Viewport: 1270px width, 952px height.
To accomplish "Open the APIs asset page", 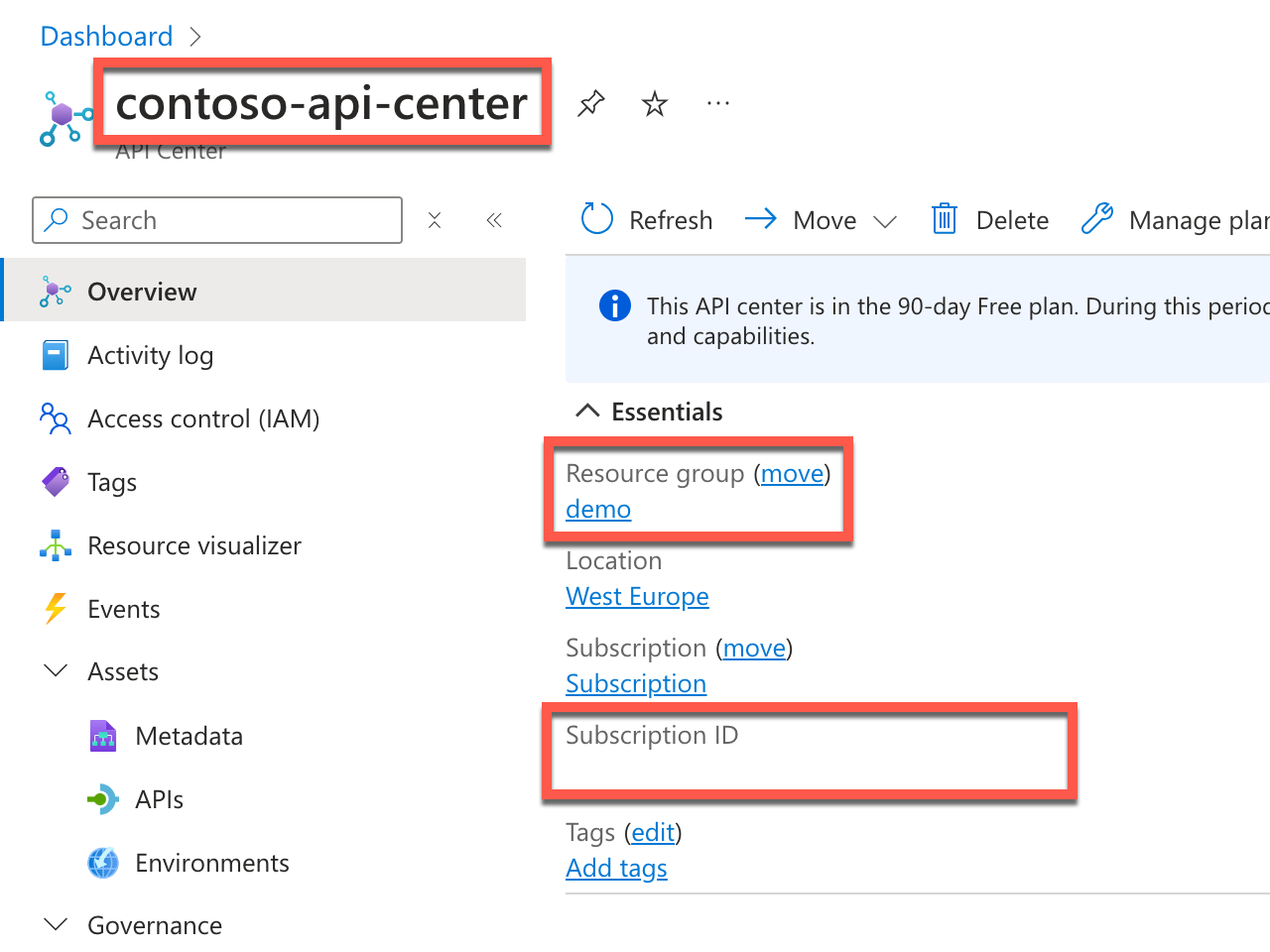I will pos(159,799).
